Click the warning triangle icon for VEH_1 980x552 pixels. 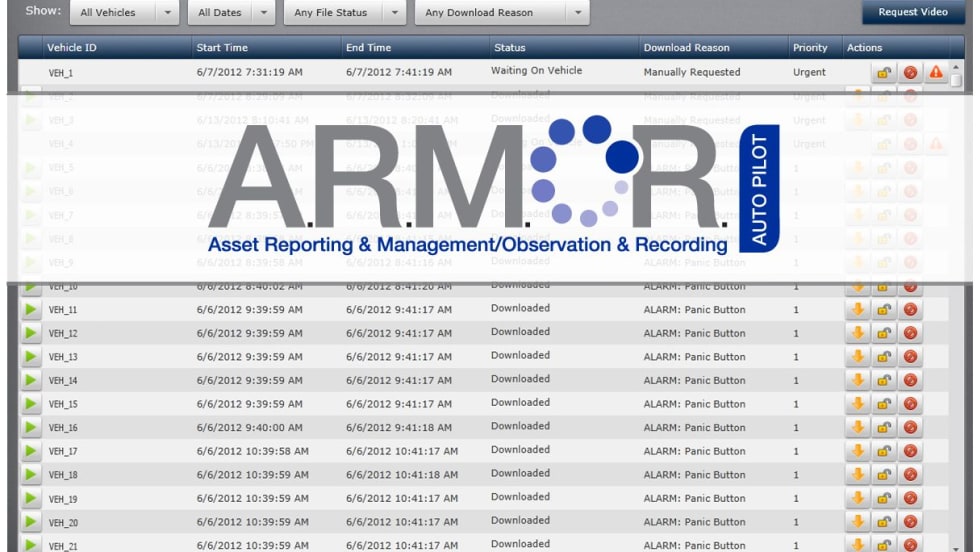(x=936, y=72)
